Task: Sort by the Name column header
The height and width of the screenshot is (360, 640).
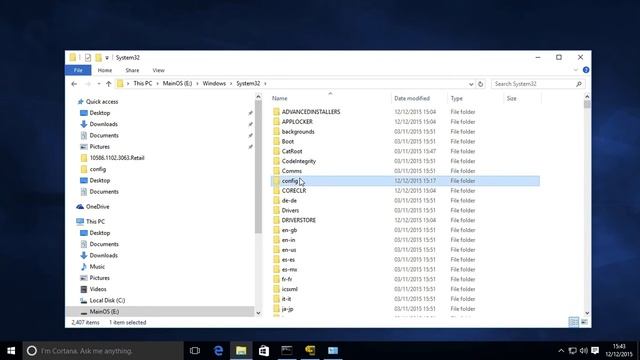Action: 280,98
